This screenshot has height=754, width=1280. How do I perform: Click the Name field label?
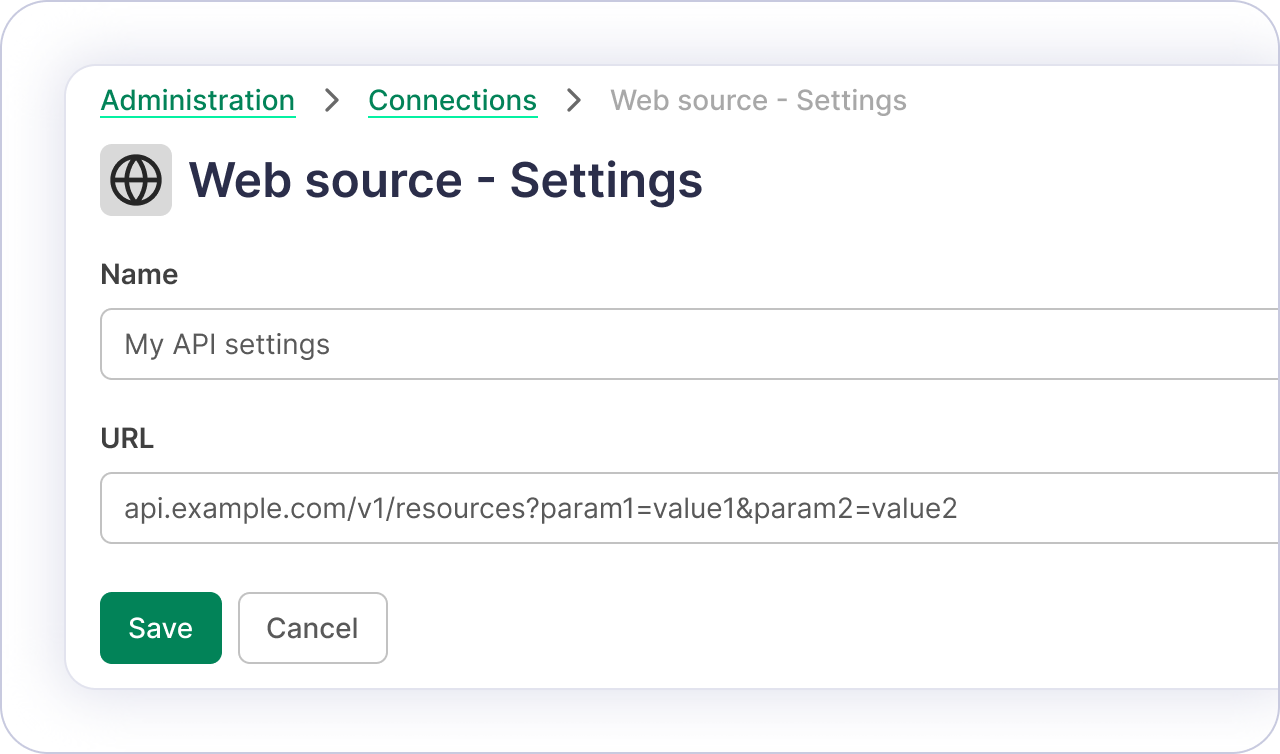coord(139,274)
